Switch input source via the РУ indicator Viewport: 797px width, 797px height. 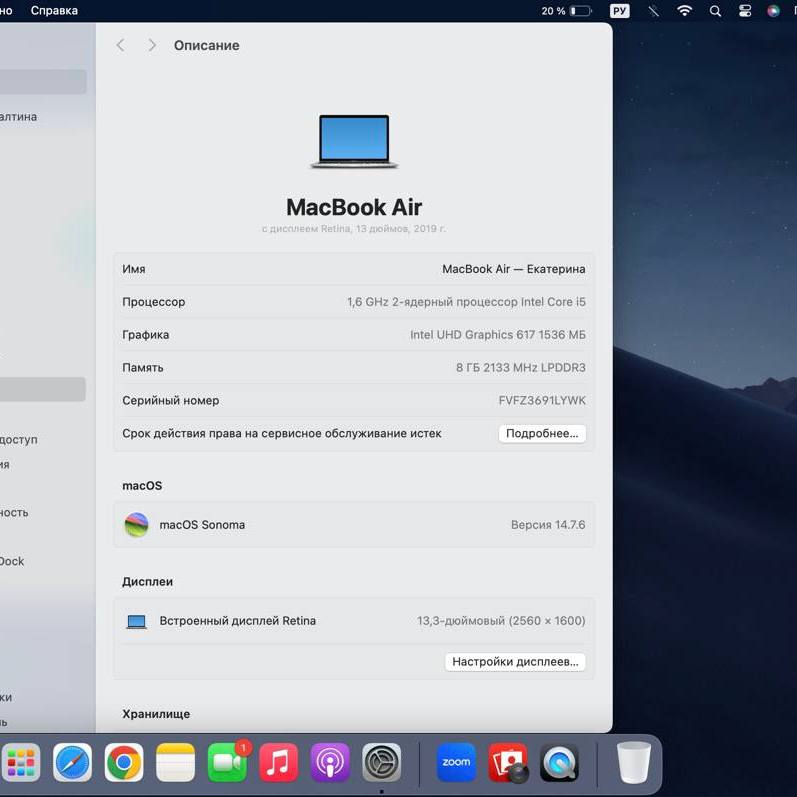point(620,11)
